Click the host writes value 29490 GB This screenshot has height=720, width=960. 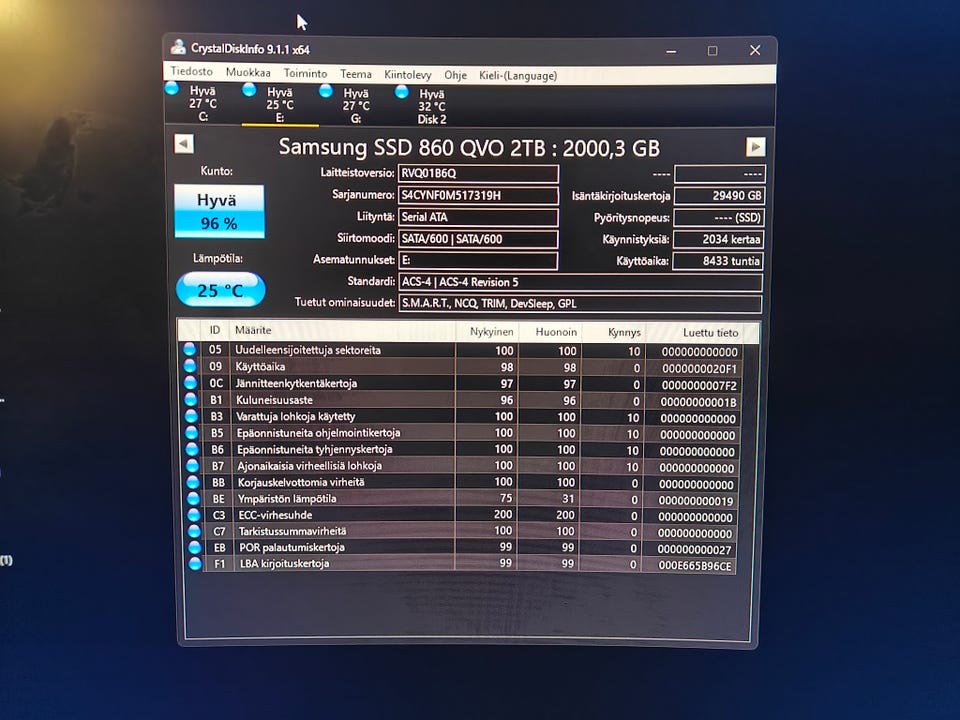719,196
